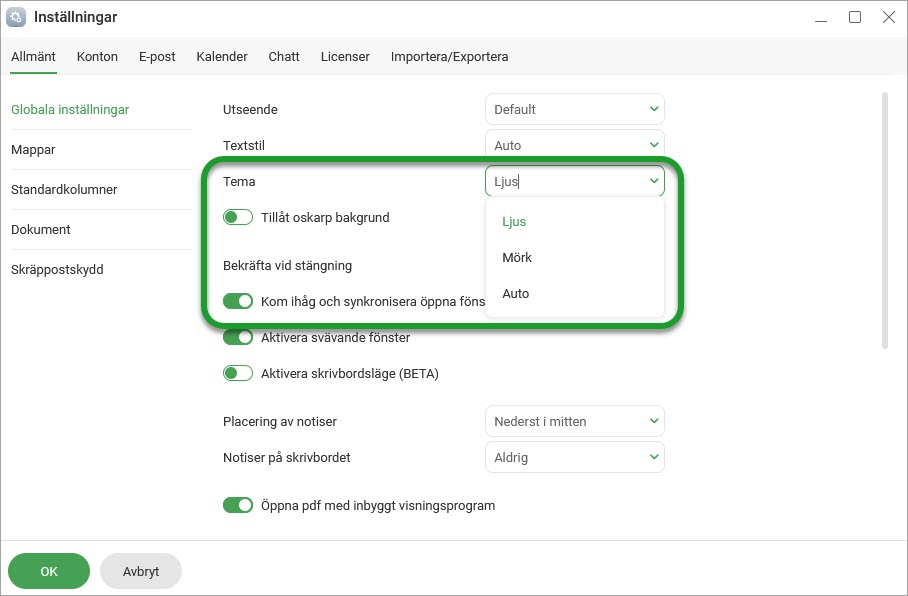The width and height of the screenshot is (908, 596).
Task: Select Globala inställningar in the sidebar
Action: click(70, 109)
